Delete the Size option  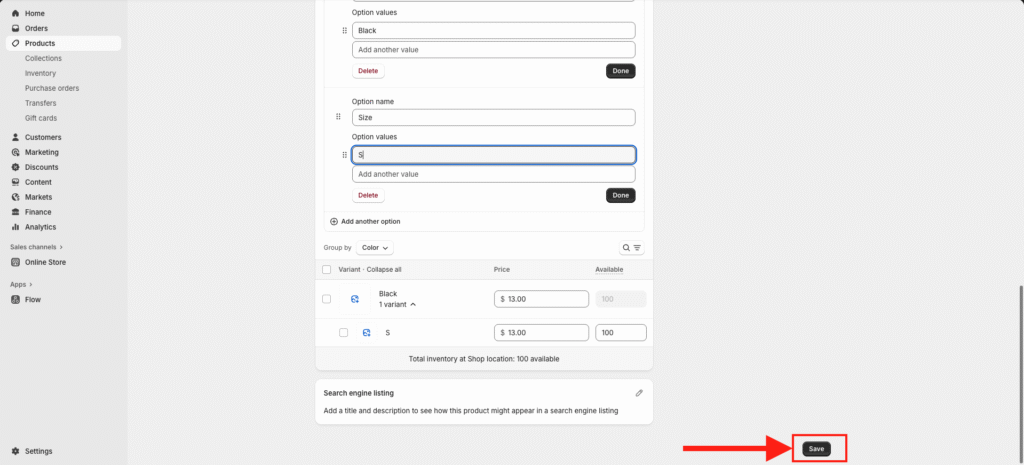point(368,195)
